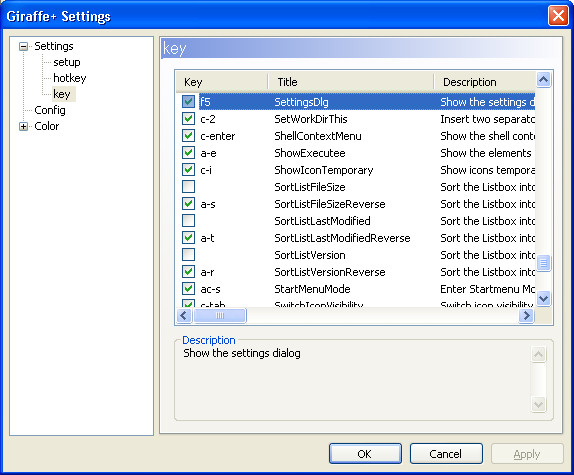Select the Settings root tree label
This screenshot has height=475, width=574.
(x=54, y=46)
